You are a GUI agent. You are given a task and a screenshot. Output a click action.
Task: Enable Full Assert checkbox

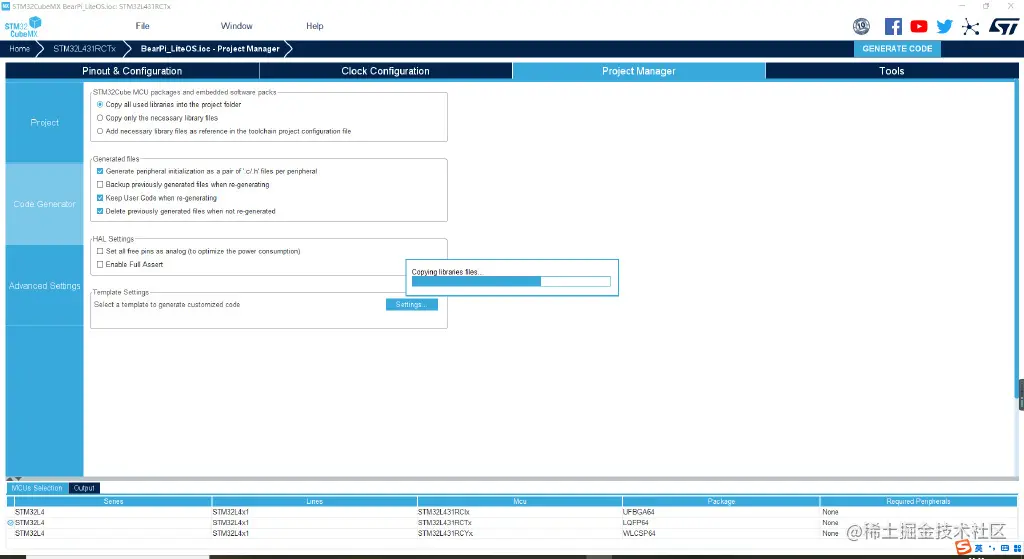[x=100, y=264]
